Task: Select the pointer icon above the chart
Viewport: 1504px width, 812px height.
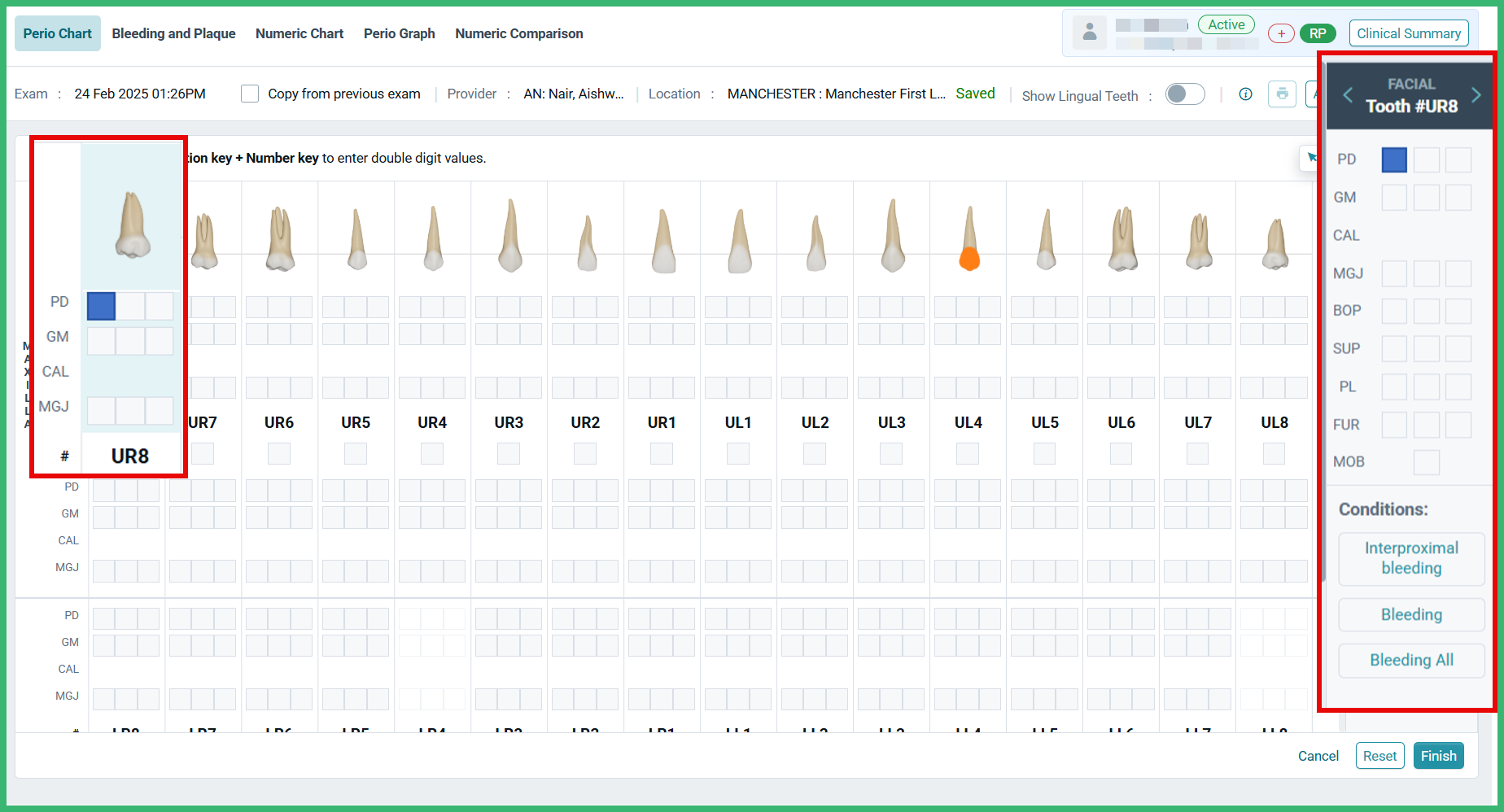Action: click(x=1312, y=157)
